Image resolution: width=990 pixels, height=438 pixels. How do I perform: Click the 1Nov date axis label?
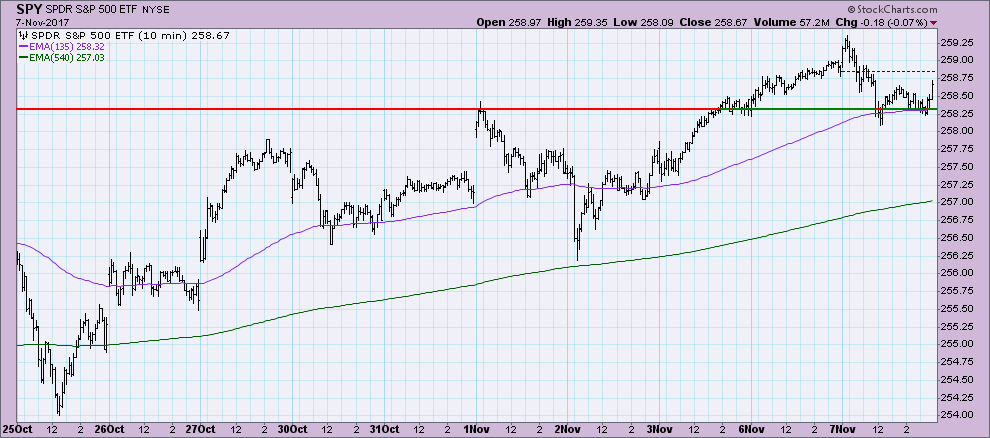(x=477, y=429)
